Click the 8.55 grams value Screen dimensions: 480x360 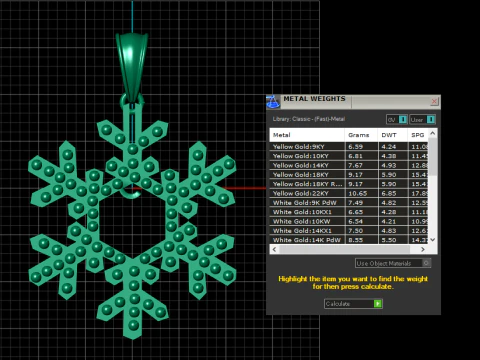tap(356, 240)
